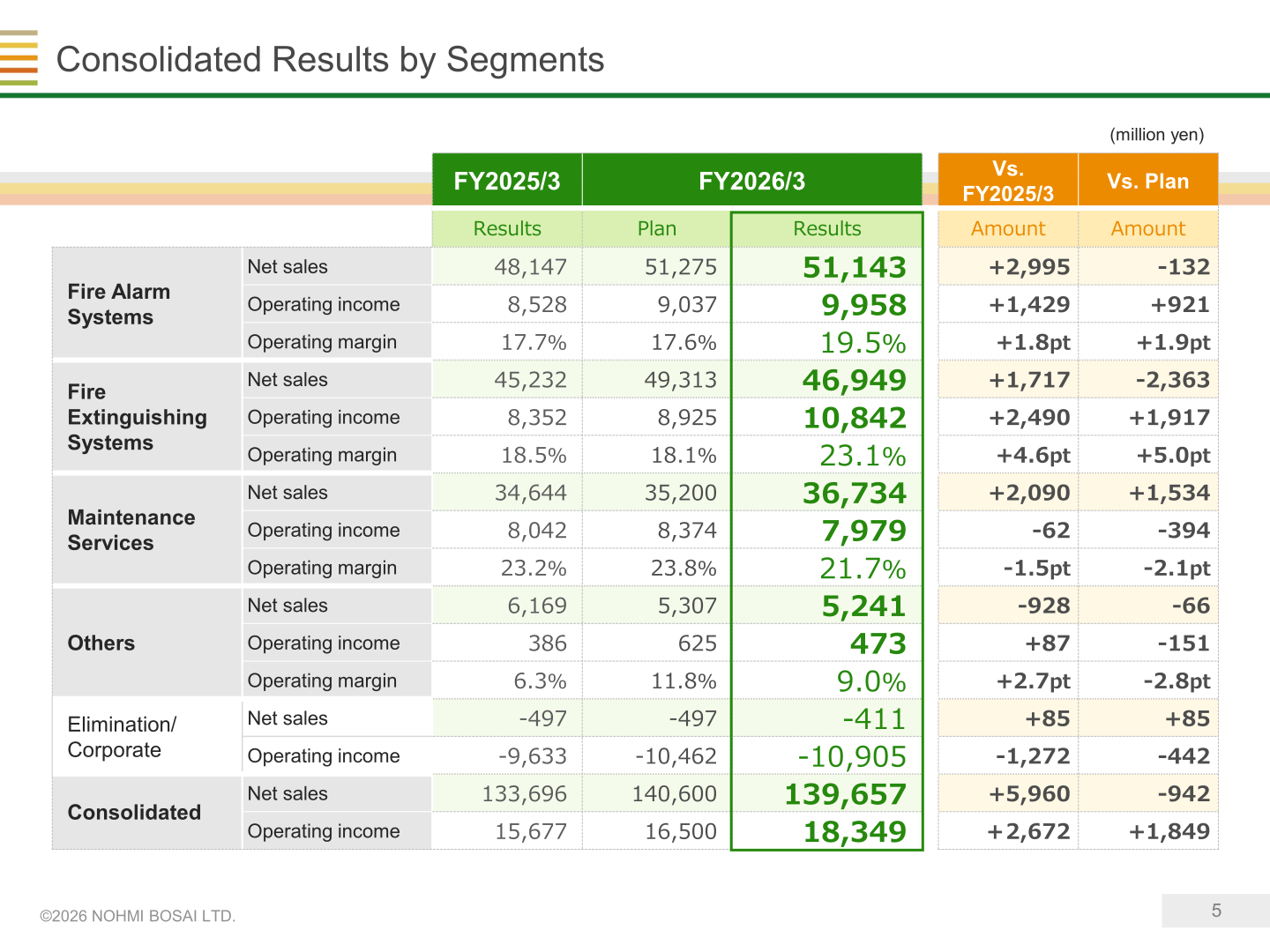Click the -1.5pt margin change

[1036, 568]
